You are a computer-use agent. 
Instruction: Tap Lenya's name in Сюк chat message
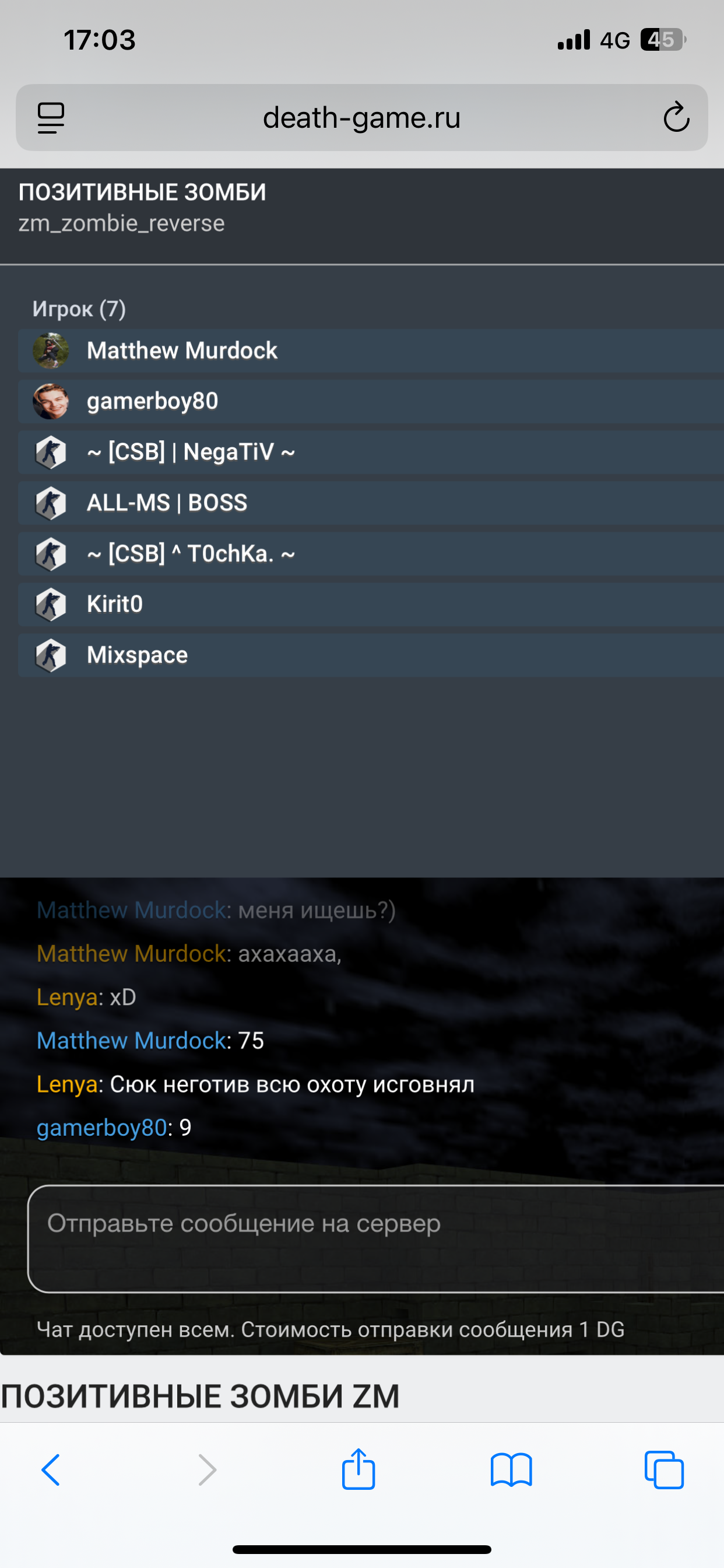click(x=67, y=1084)
